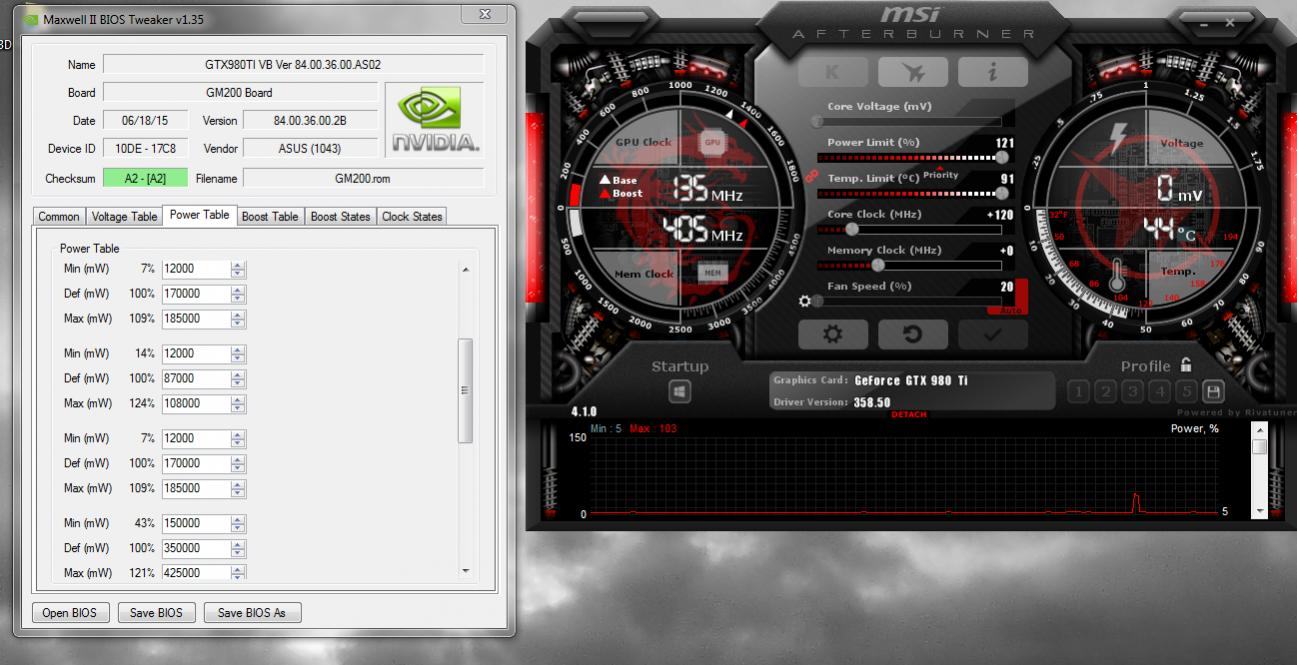
Task: Switch to the Voltage Table tab
Action: pos(124,216)
